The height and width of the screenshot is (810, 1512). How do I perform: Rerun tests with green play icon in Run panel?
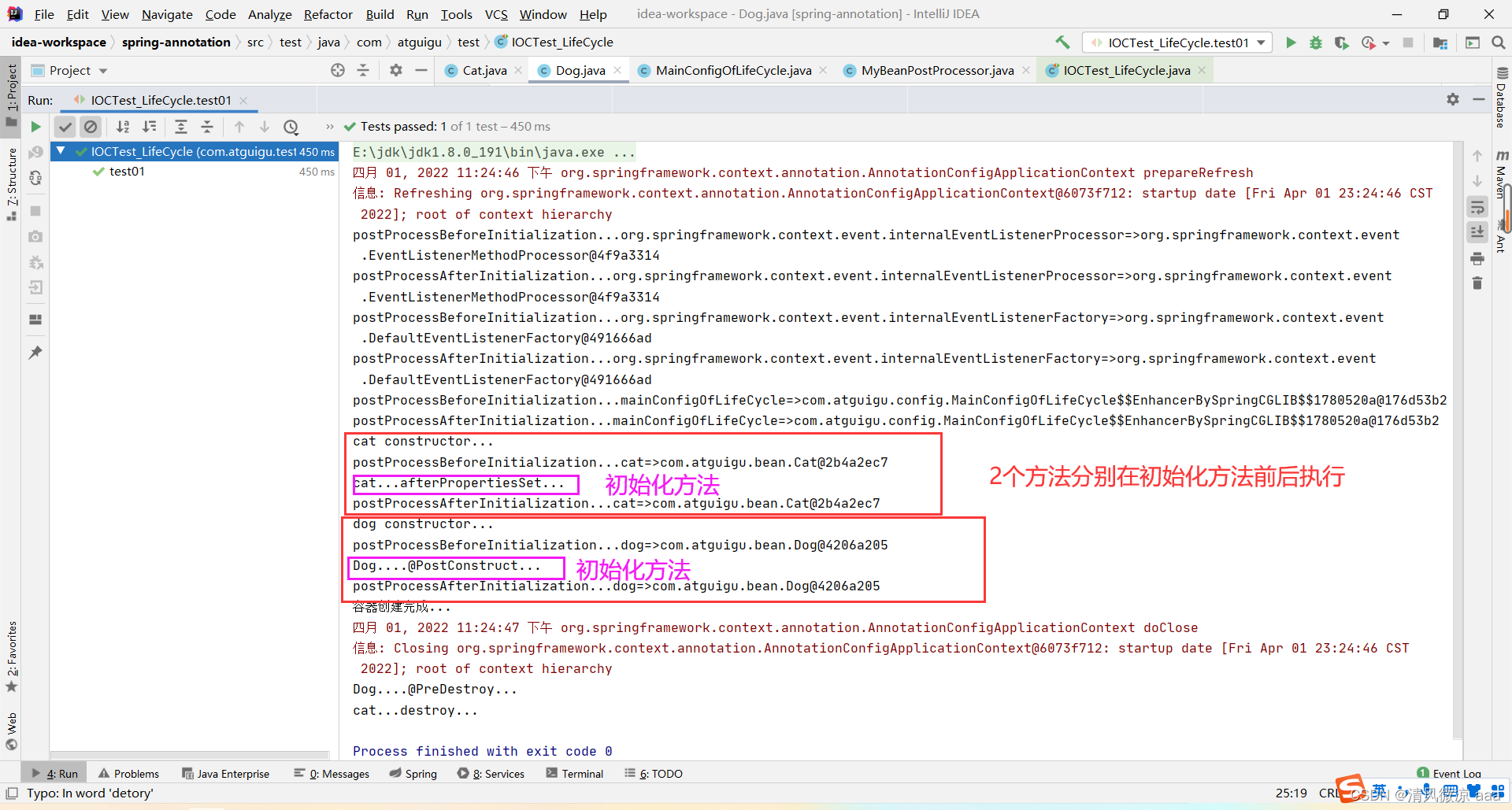coord(35,127)
